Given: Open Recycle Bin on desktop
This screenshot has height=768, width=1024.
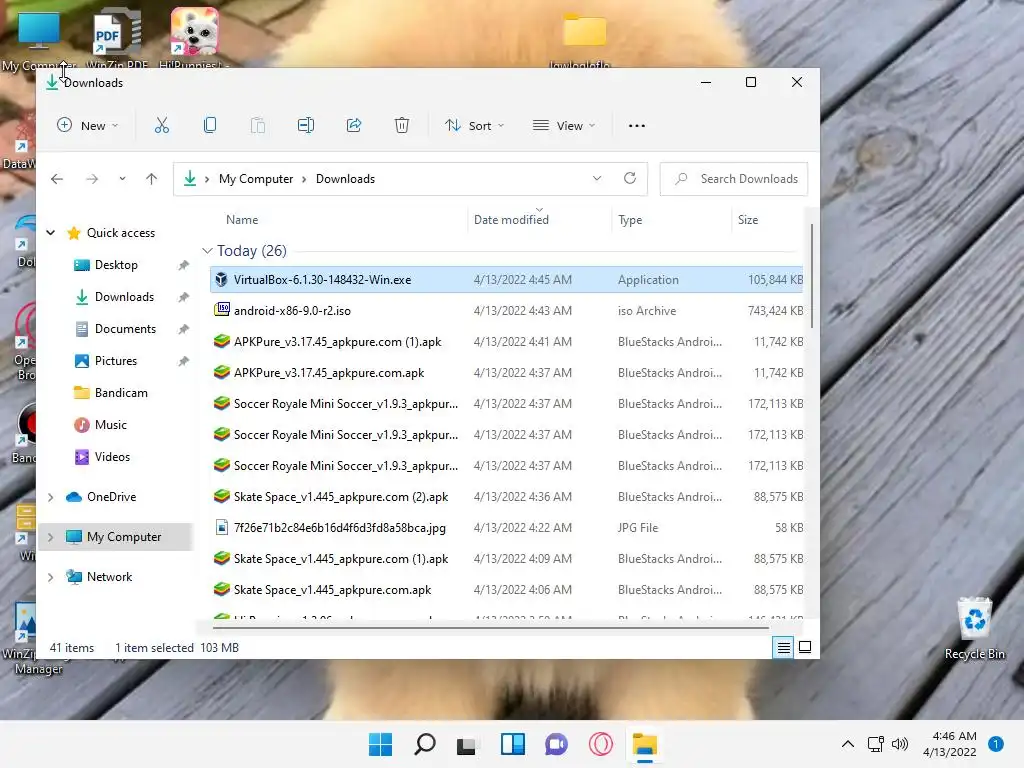Looking at the screenshot, I should coord(974,628).
